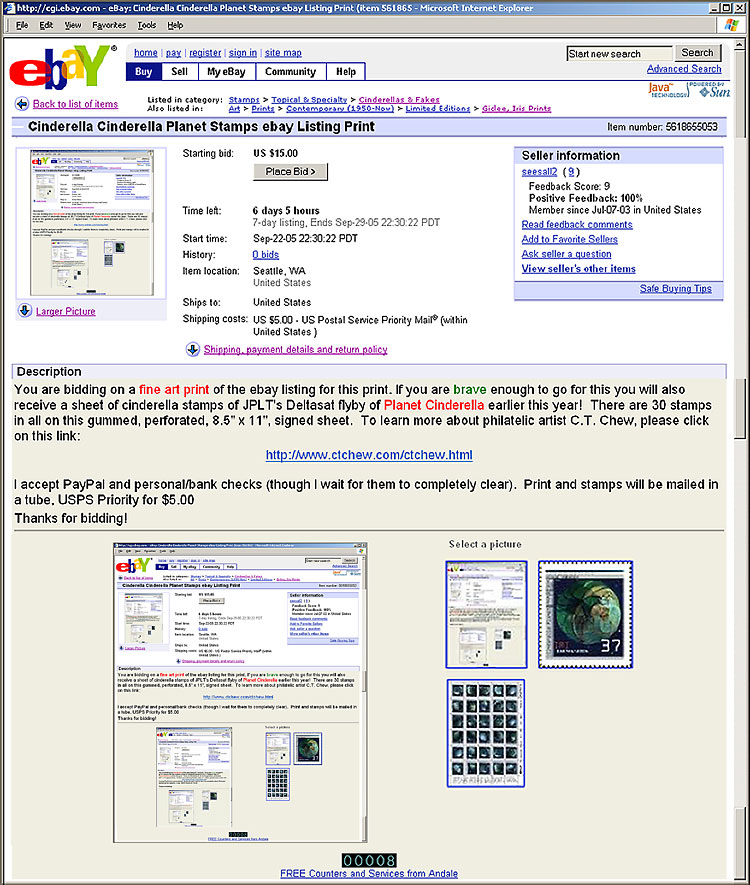The width and height of the screenshot is (750, 885).
Task: Open Advanced Search
Action: click(684, 69)
